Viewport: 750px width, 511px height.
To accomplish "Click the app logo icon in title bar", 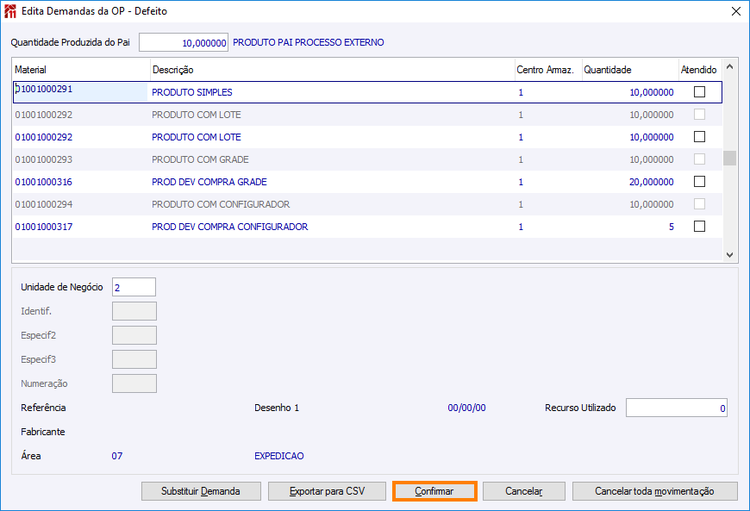I will point(10,11).
